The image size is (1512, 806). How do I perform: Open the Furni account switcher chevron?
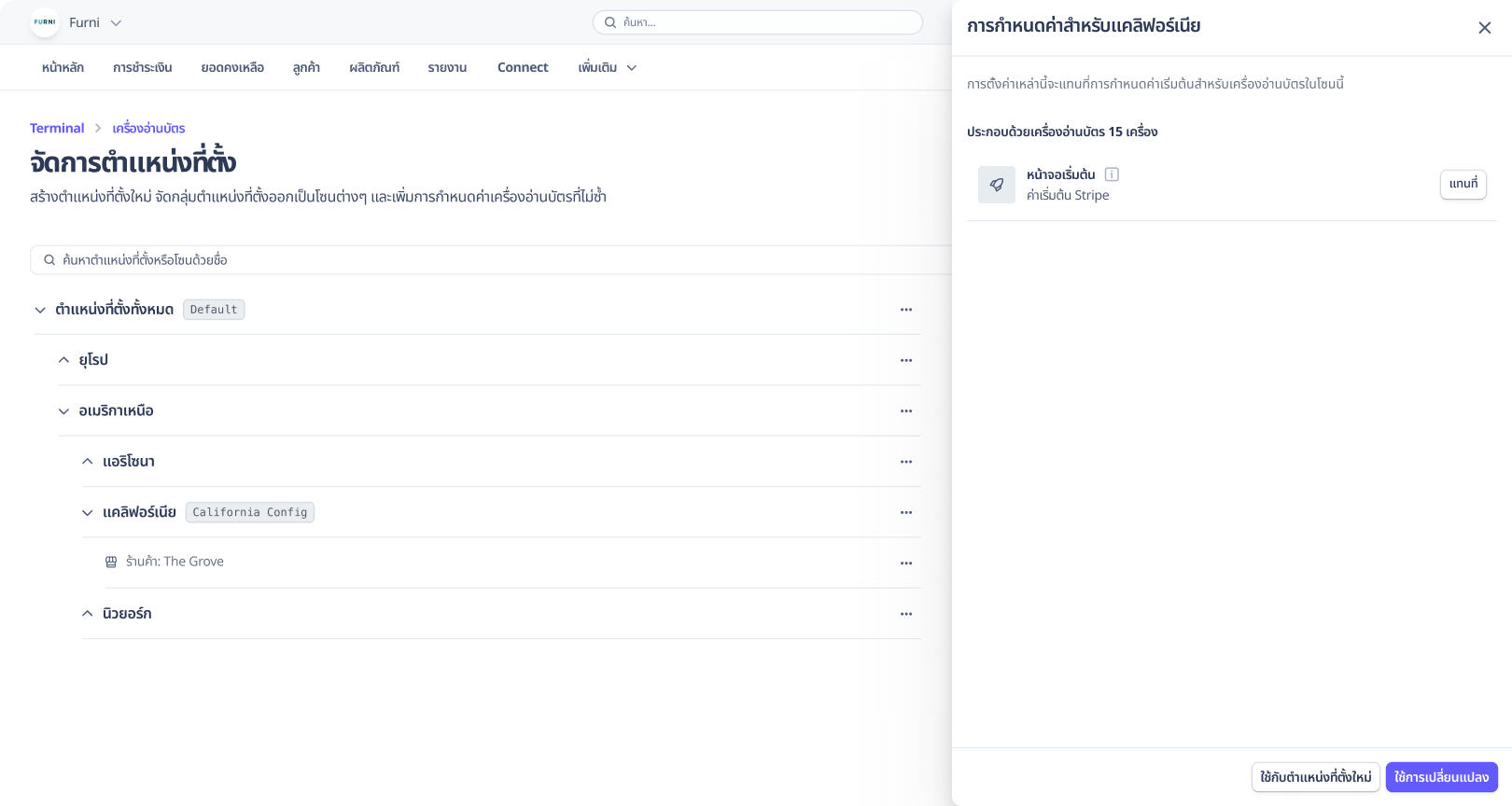tap(116, 22)
